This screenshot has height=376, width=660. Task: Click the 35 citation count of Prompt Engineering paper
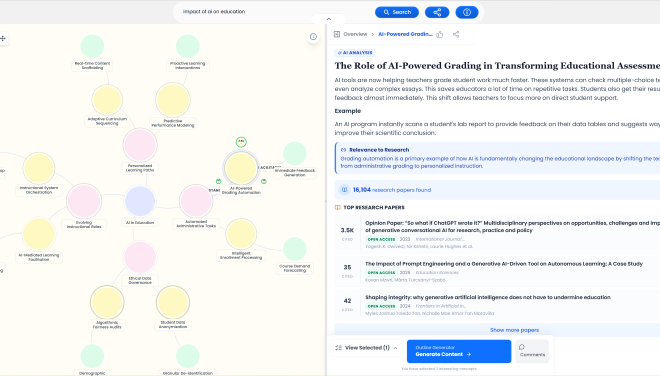[x=347, y=267]
